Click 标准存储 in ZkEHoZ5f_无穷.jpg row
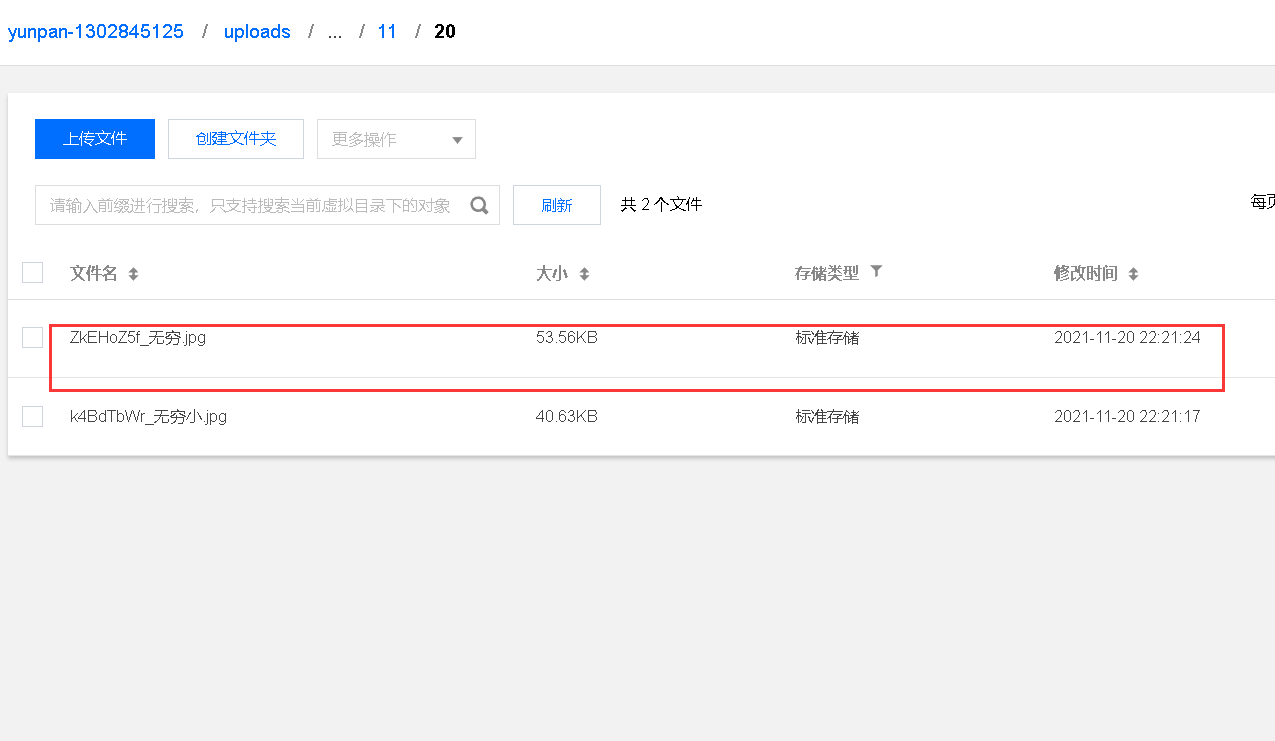 click(x=827, y=338)
